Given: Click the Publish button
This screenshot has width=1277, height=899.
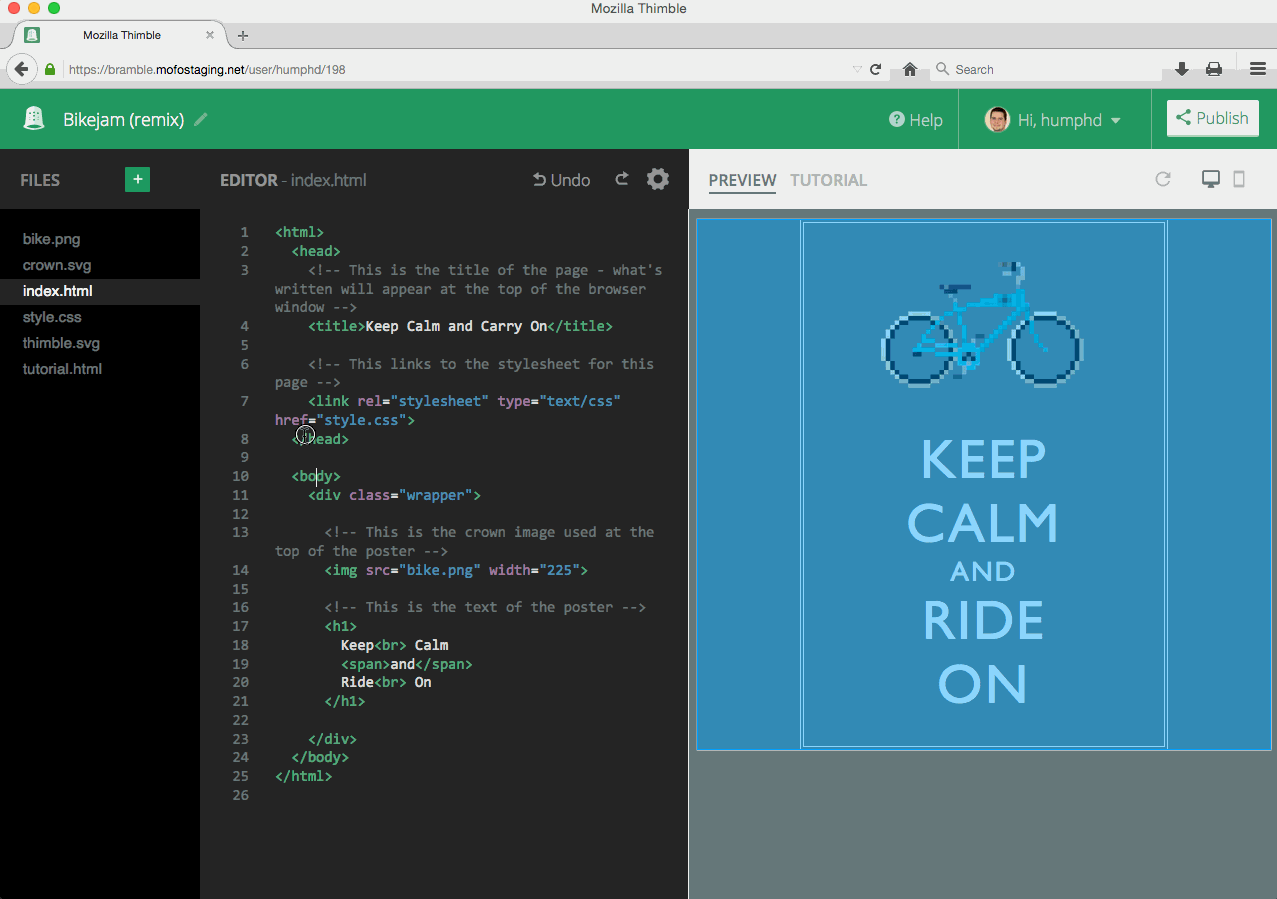Looking at the screenshot, I should pos(1212,118).
